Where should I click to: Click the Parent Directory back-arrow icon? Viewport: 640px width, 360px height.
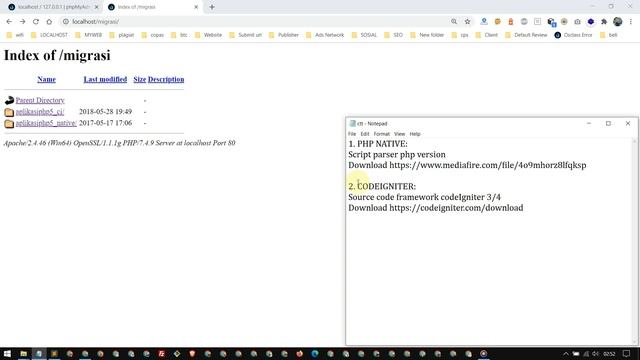click(x=9, y=100)
